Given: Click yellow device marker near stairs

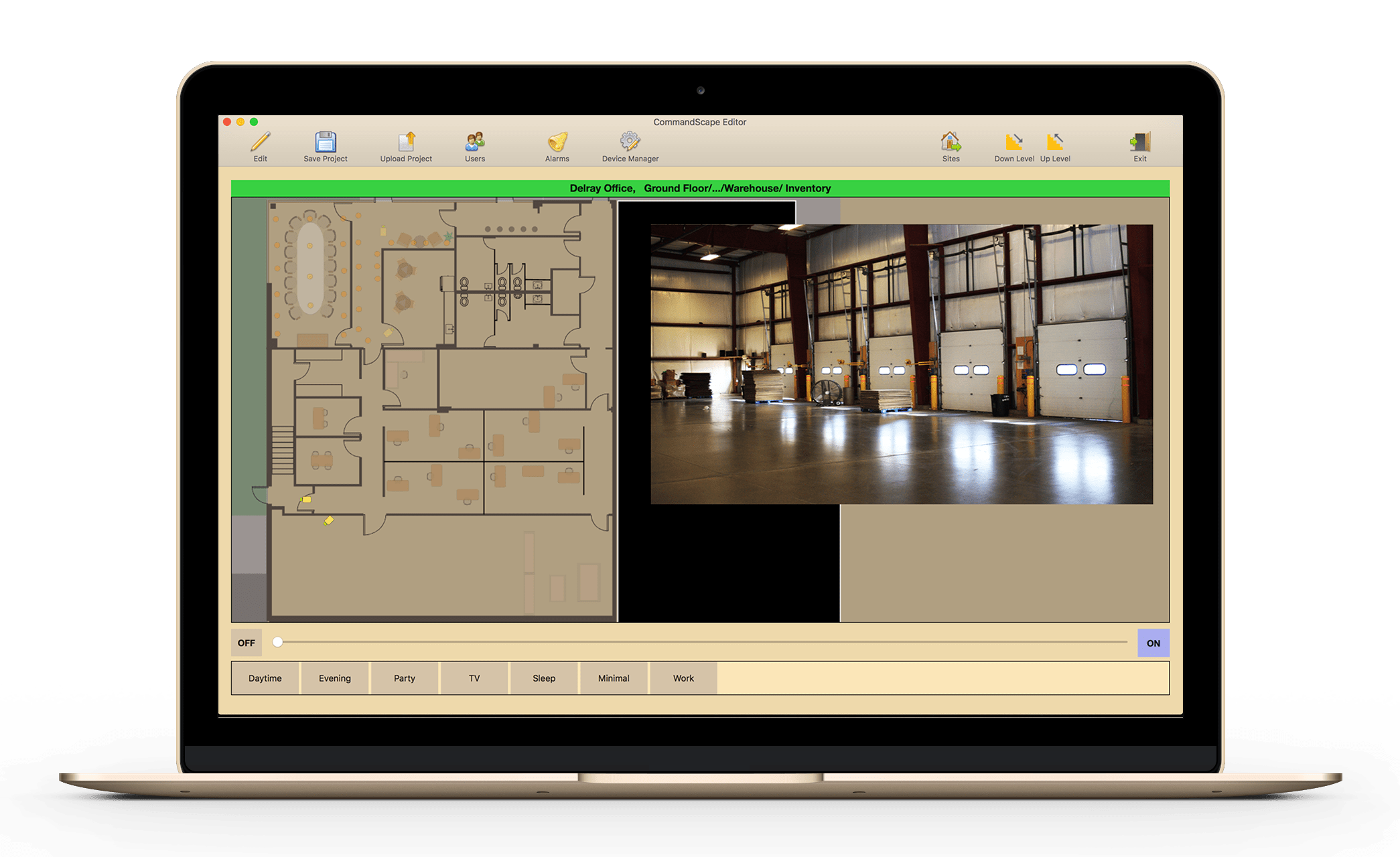Looking at the screenshot, I should [x=306, y=499].
